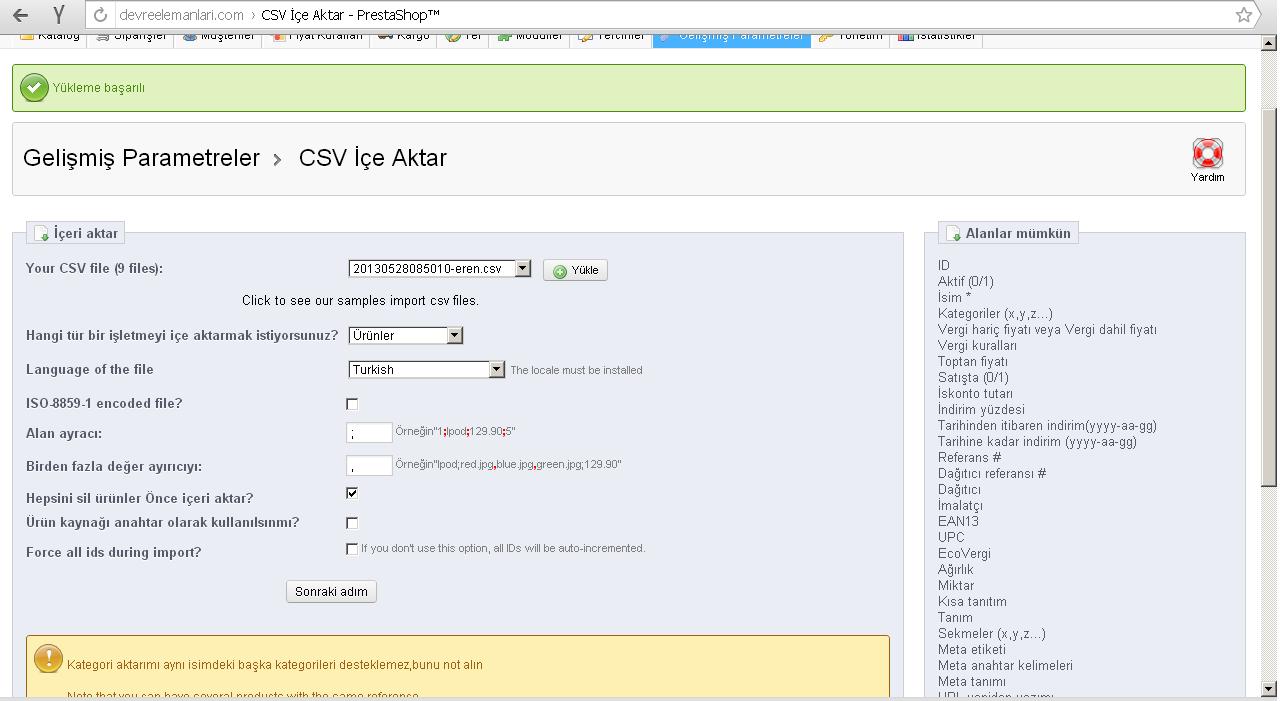The width and height of the screenshot is (1280, 701).
Task: Click the 'CSV İçe Aktar' page title
Action: [x=373, y=158]
